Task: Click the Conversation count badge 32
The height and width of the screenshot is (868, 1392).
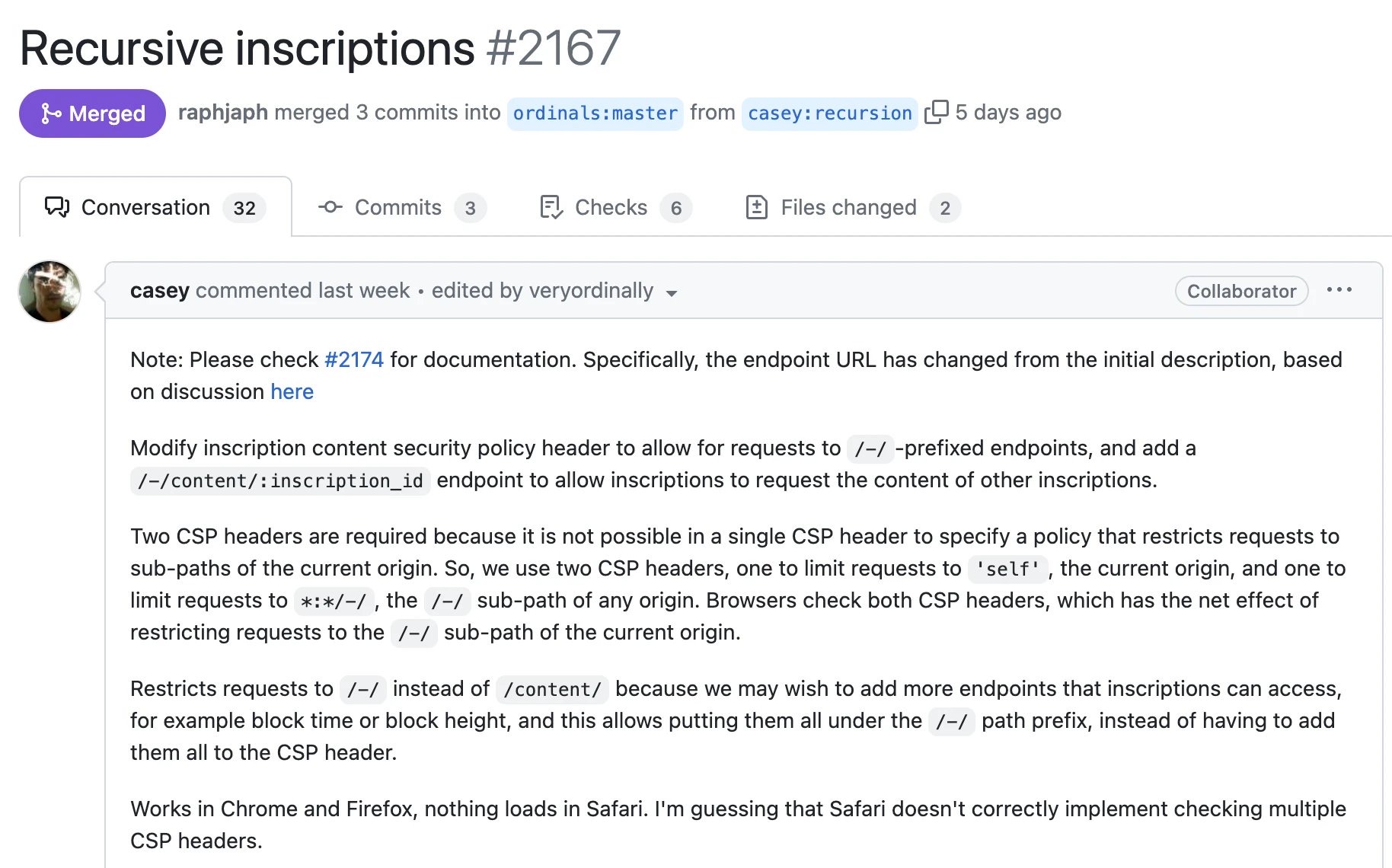Action: coord(244,208)
